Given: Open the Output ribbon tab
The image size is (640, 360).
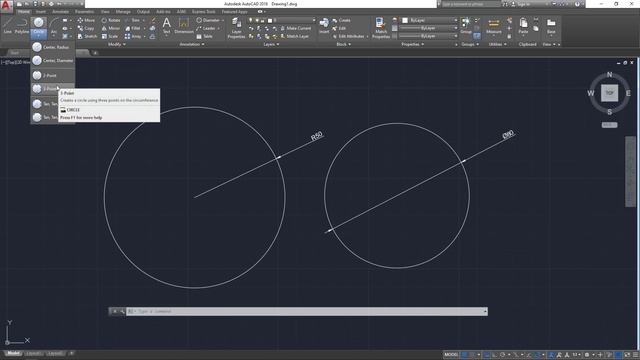Looking at the screenshot, I should coord(143,11).
